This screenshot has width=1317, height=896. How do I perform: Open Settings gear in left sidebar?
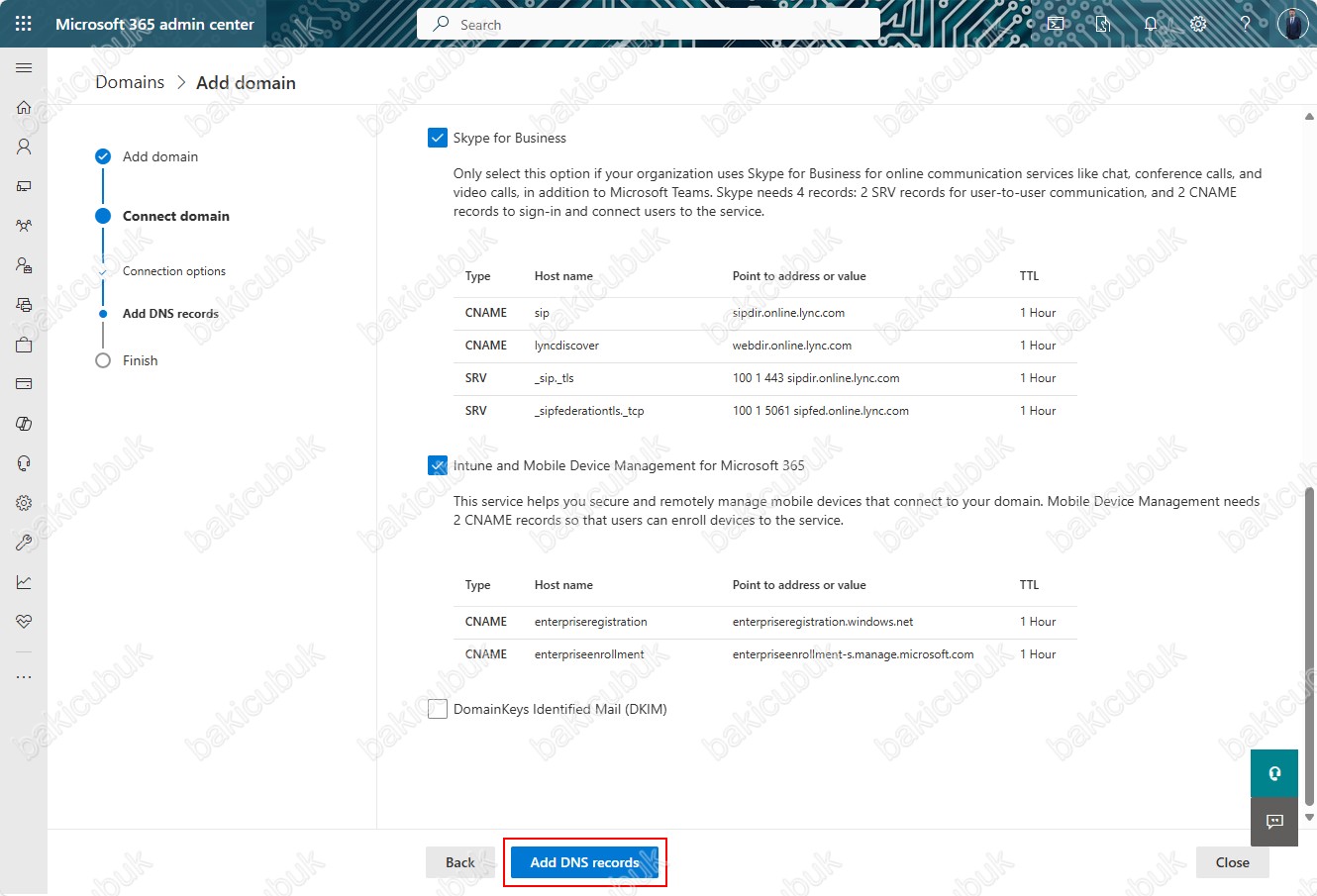coord(24,503)
